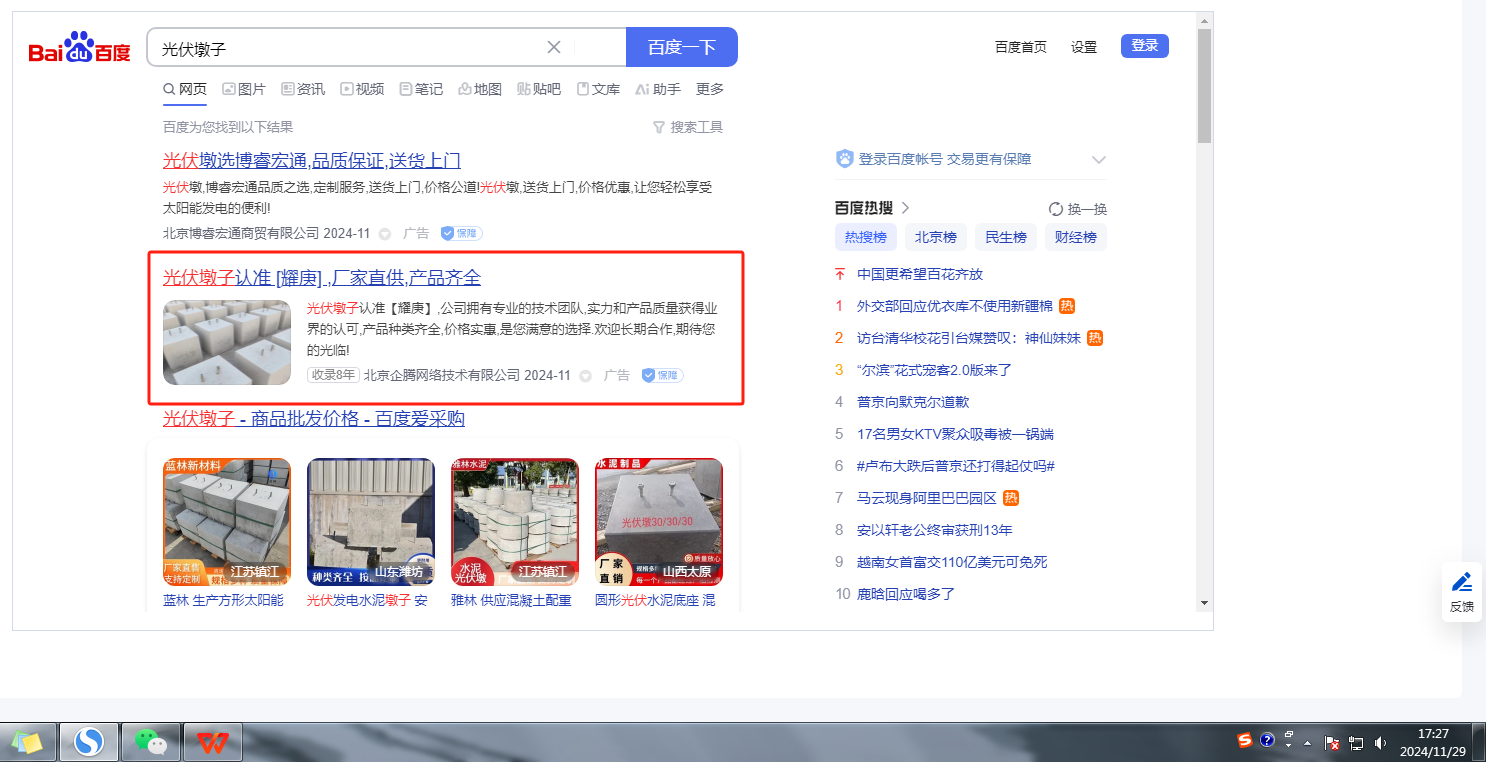Open hot search 安以轩老公终审获刑13年
This screenshot has width=1486, height=762.
click(935, 530)
